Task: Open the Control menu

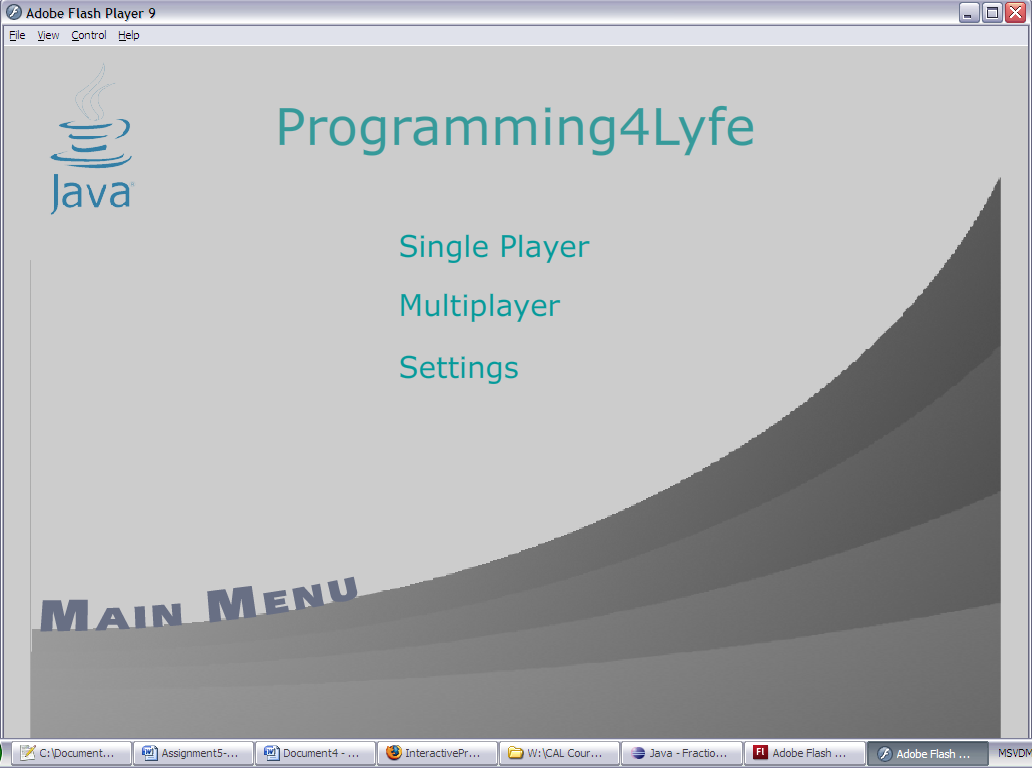Action: [89, 36]
